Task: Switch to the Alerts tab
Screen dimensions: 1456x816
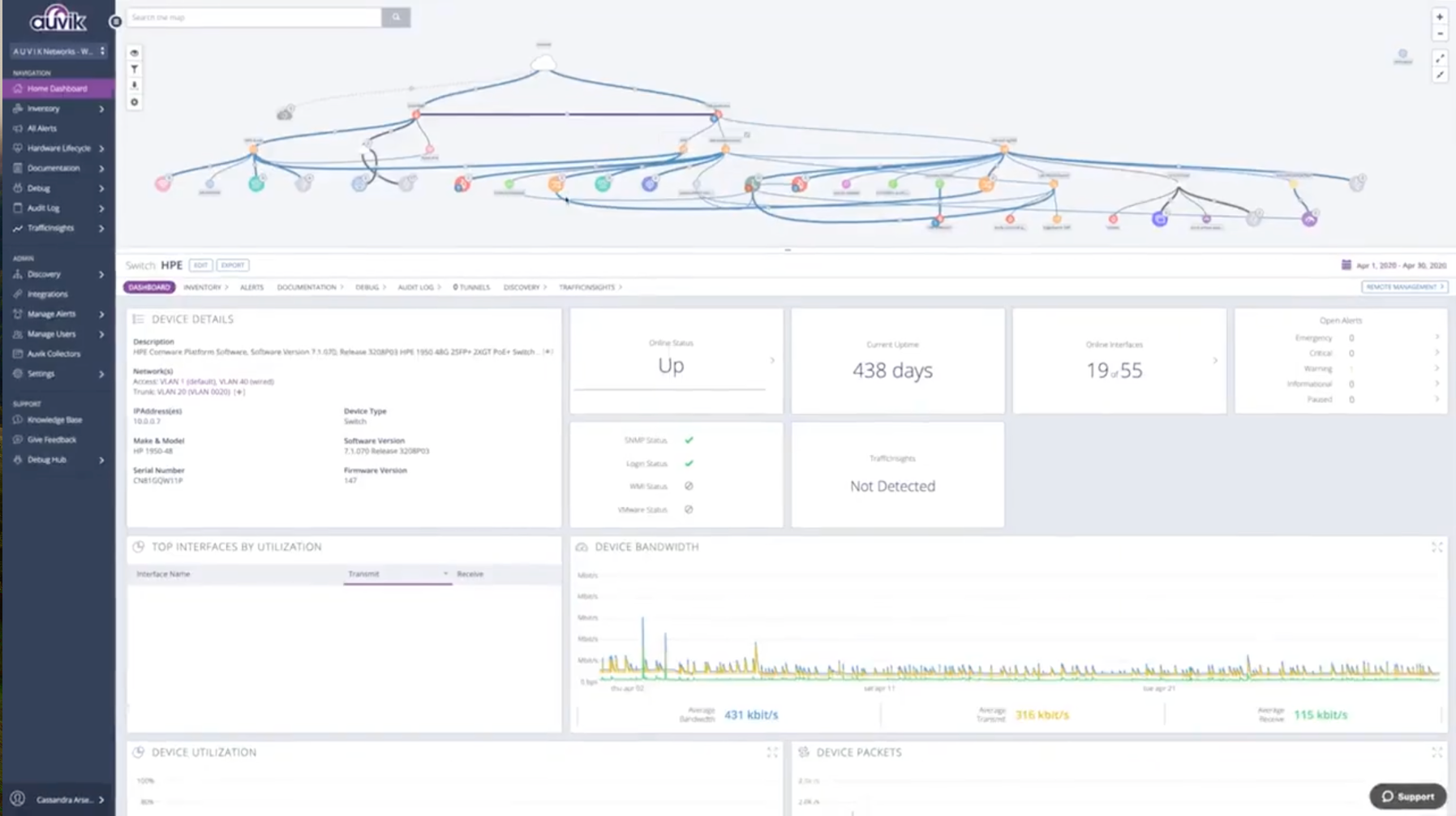Action: [251, 287]
